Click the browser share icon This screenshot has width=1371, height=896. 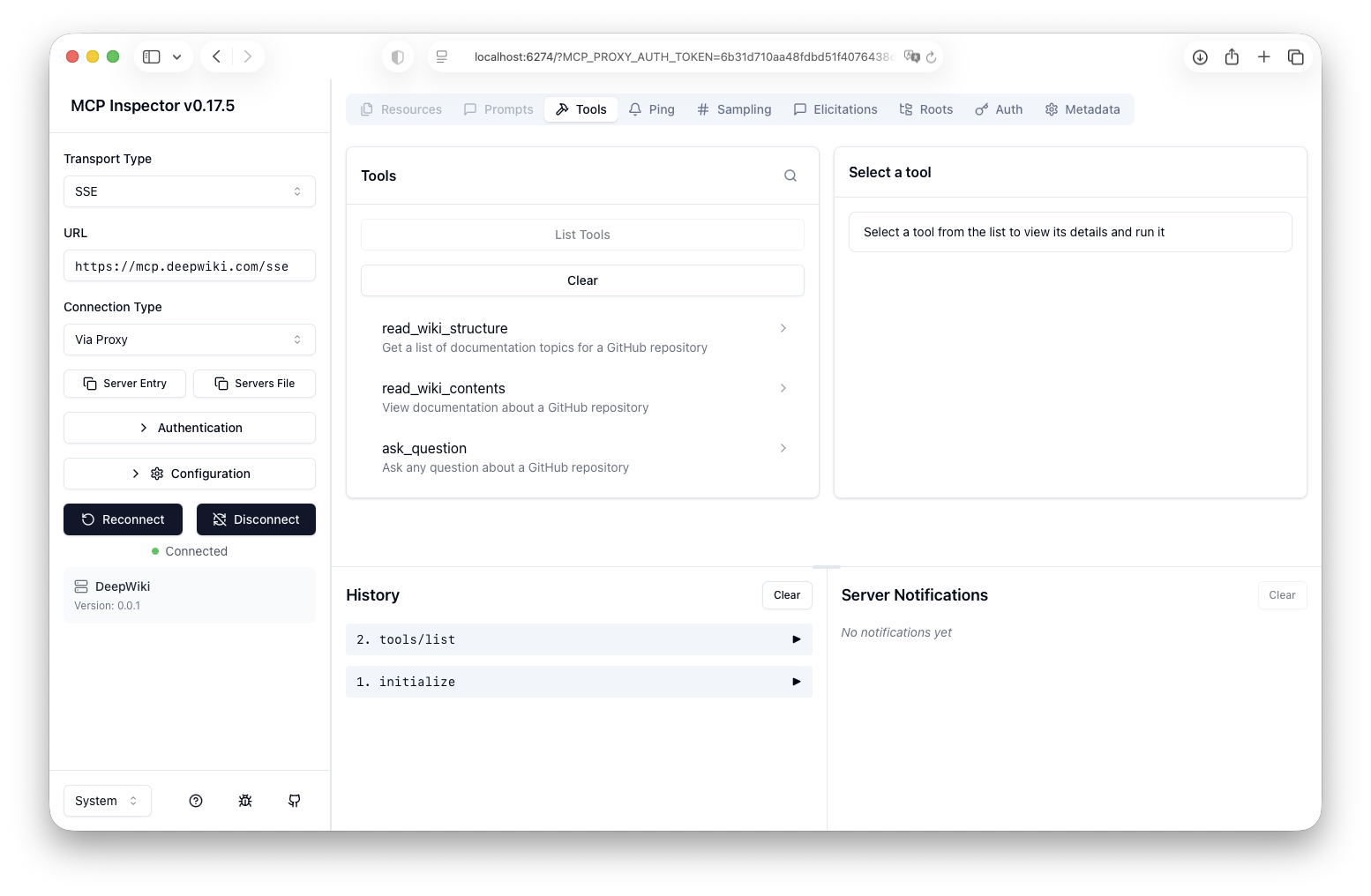(x=1232, y=56)
